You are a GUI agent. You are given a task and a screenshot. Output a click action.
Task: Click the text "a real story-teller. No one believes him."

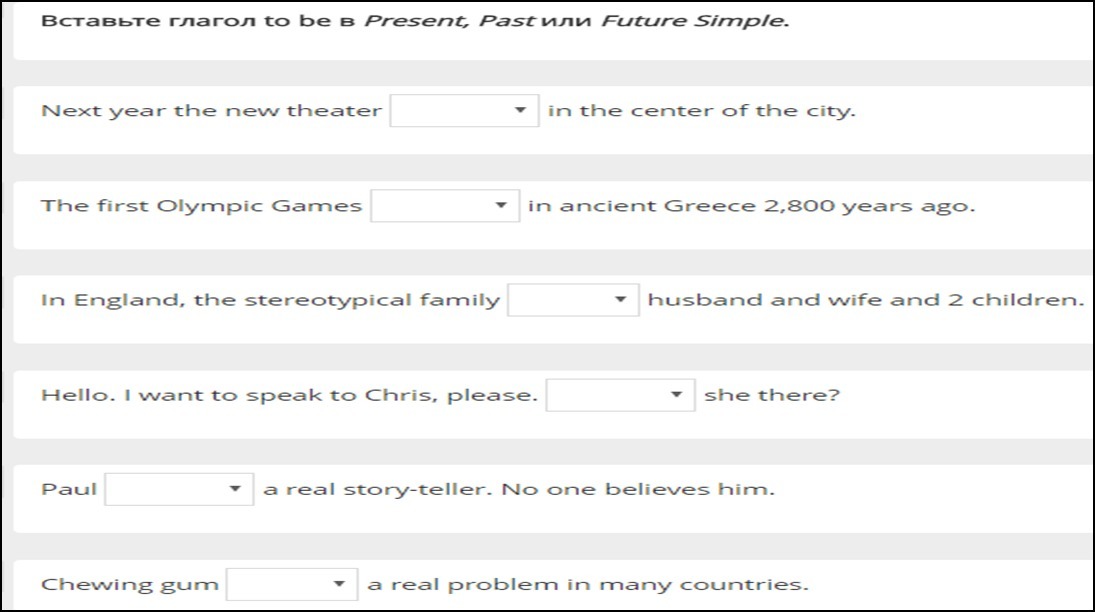tap(519, 489)
